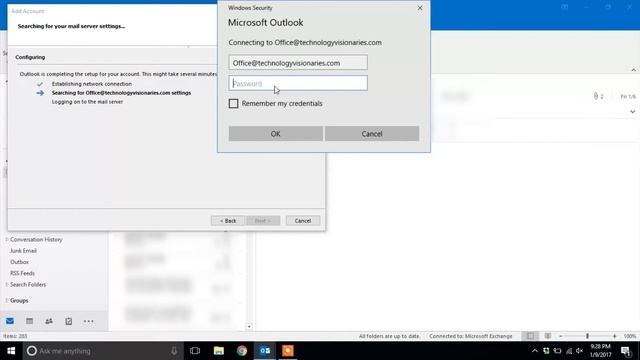The width and height of the screenshot is (640, 360).
Task: Select the Outbox folder
Action: tap(19, 262)
